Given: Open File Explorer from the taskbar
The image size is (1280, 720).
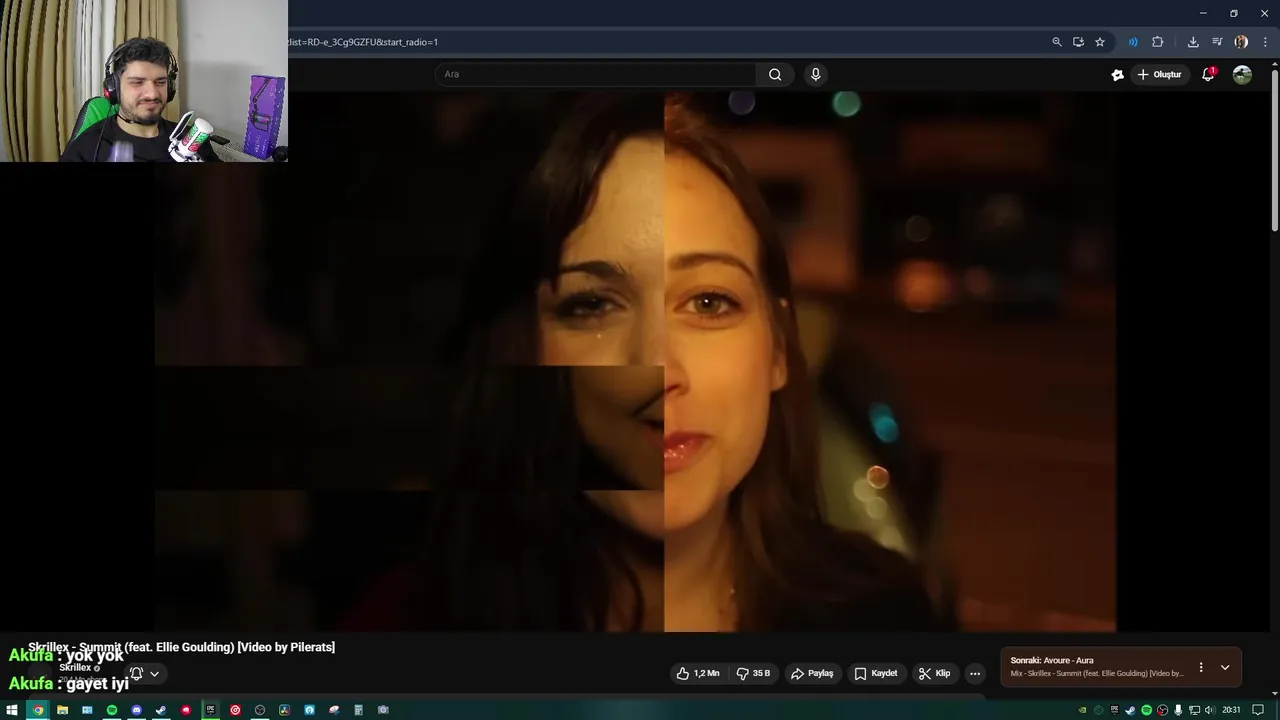Looking at the screenshot, I should click(62, 710).
